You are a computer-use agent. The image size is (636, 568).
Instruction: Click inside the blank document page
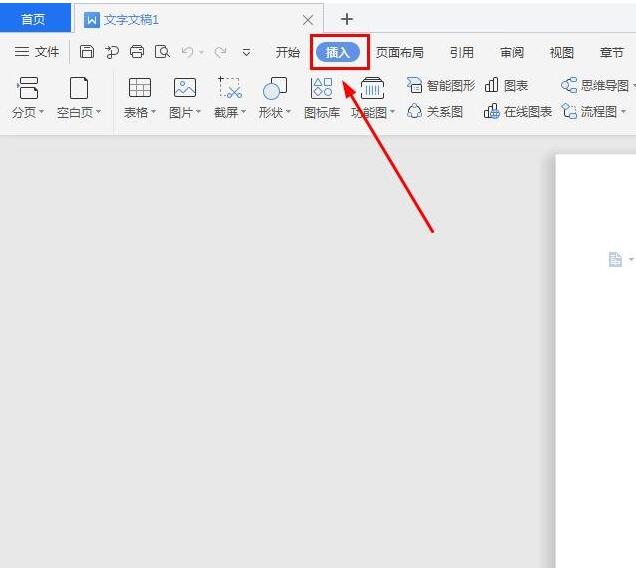coord(595,361)
